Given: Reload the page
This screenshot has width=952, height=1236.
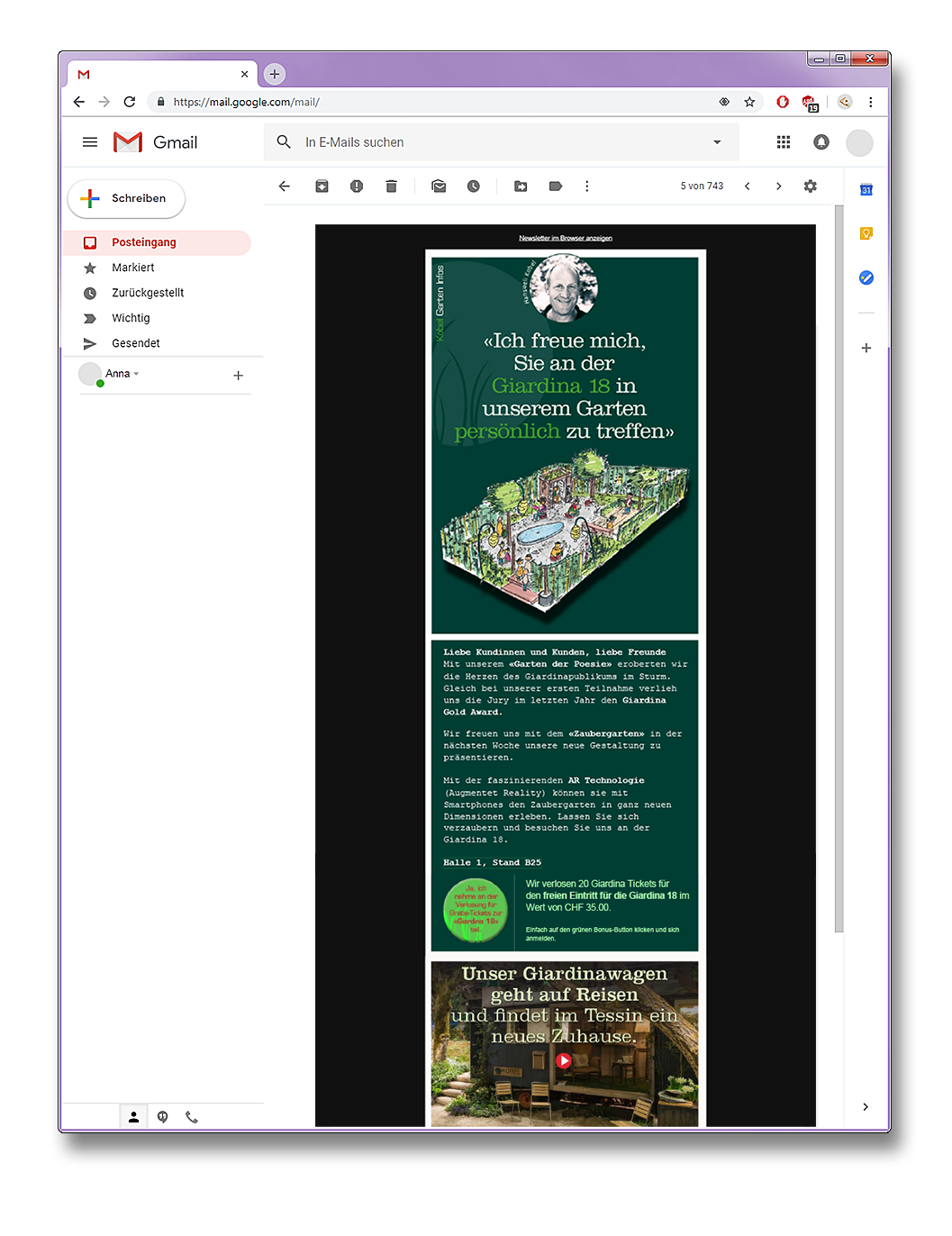Looking at the screenshot, I should 130,102.
